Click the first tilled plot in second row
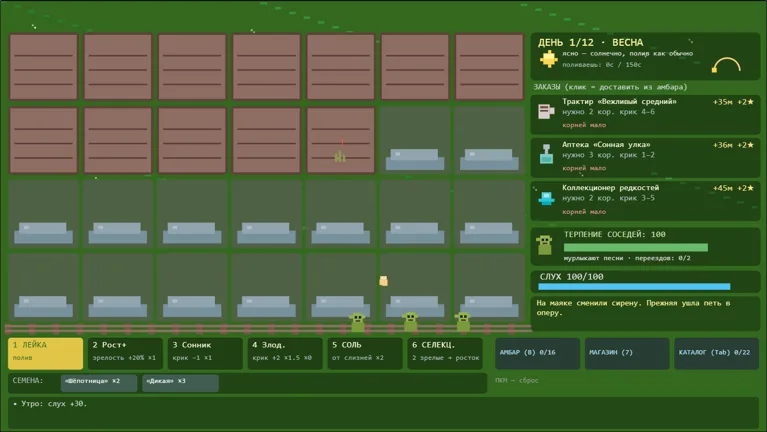767x432 pixels. tap(44, 141)
